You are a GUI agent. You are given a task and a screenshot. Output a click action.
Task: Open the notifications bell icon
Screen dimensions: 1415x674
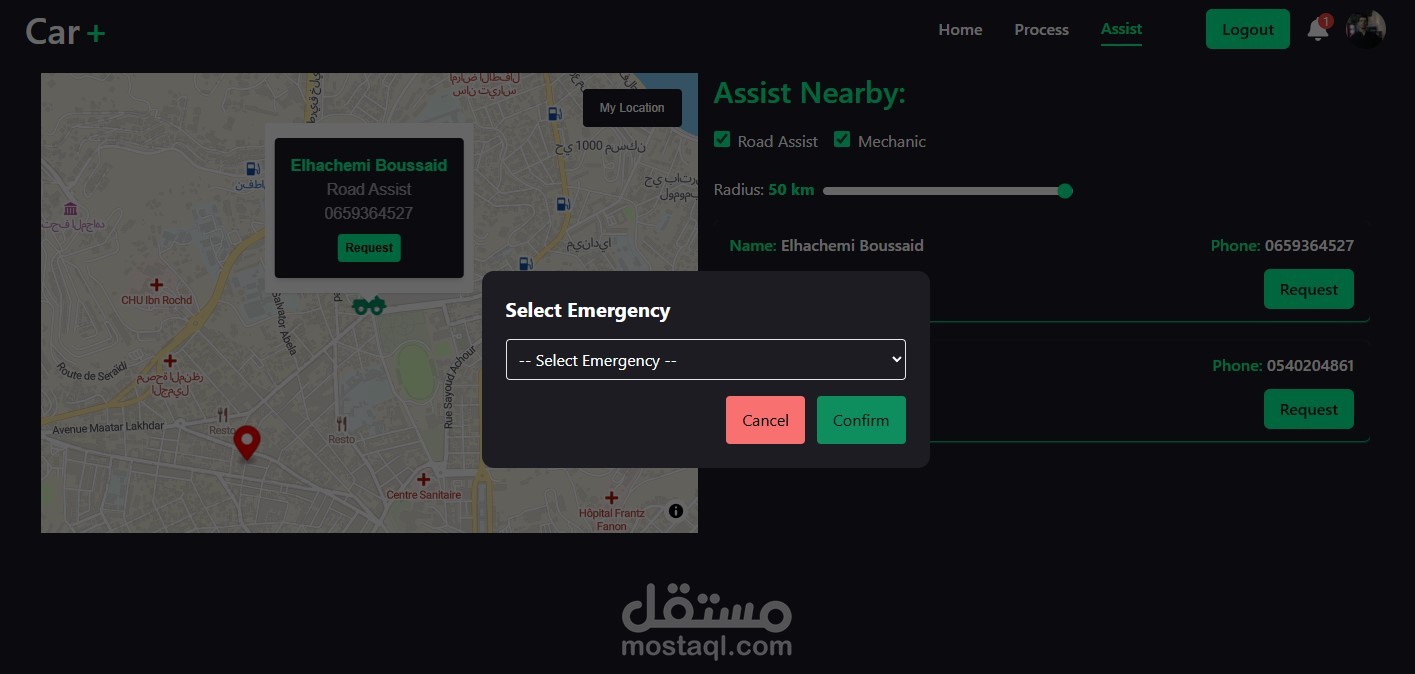point(1318,30)
